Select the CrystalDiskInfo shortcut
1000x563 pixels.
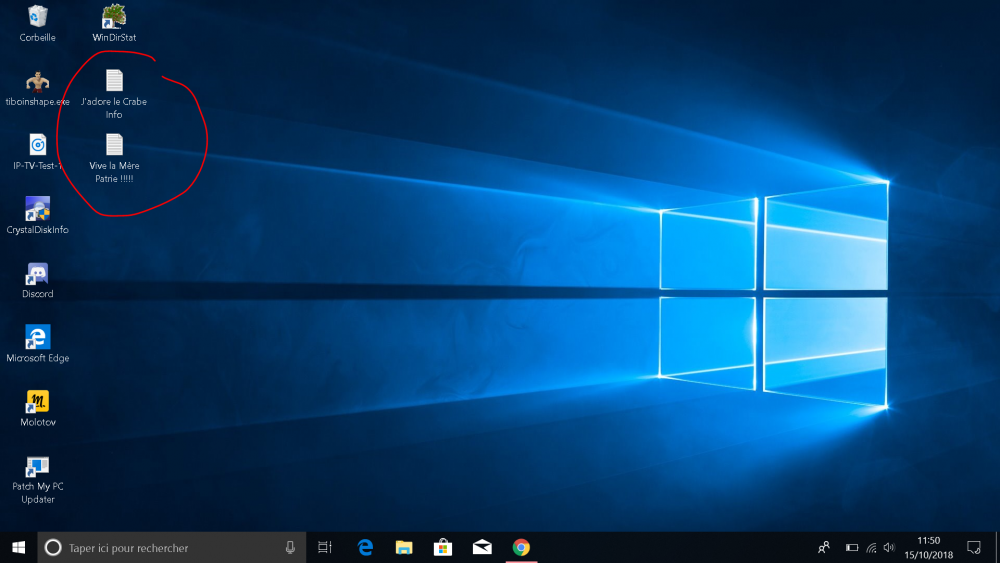37,210
